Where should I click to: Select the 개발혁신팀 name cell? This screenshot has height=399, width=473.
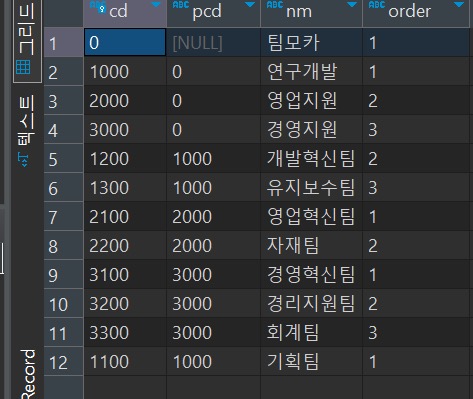coord(311,158)
